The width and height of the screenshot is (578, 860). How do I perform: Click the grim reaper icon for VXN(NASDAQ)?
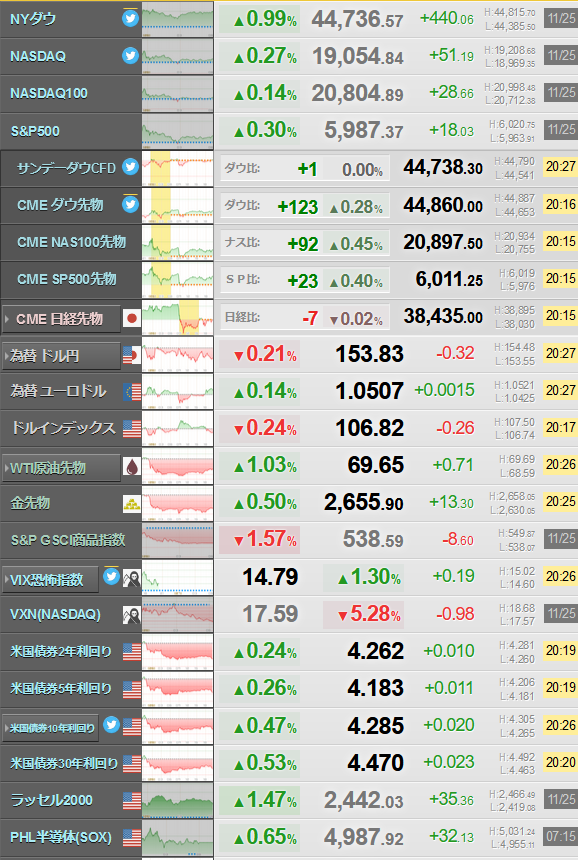coord(132,615)
